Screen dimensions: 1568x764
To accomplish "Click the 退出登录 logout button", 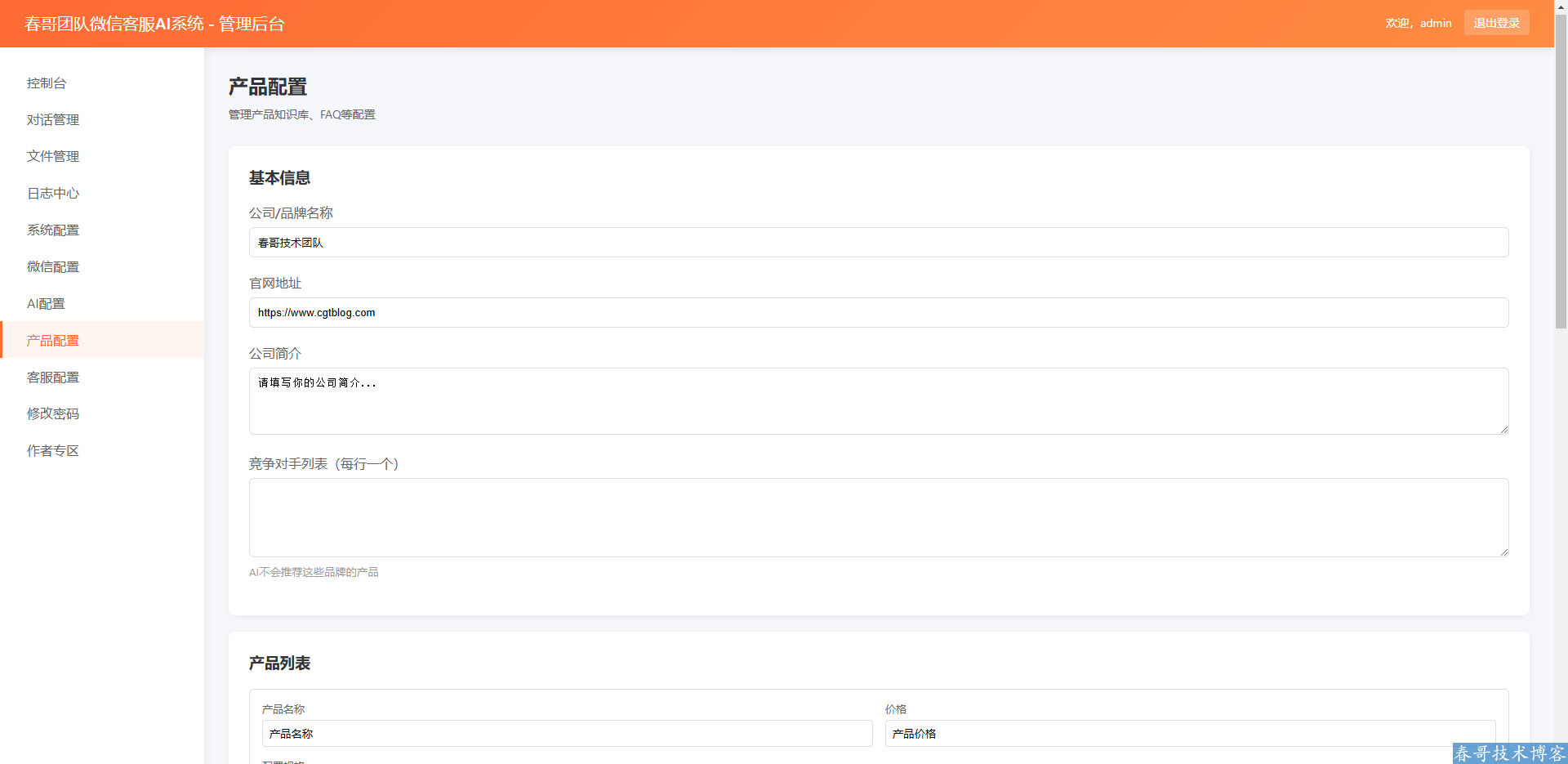I will coord(1496,23).
